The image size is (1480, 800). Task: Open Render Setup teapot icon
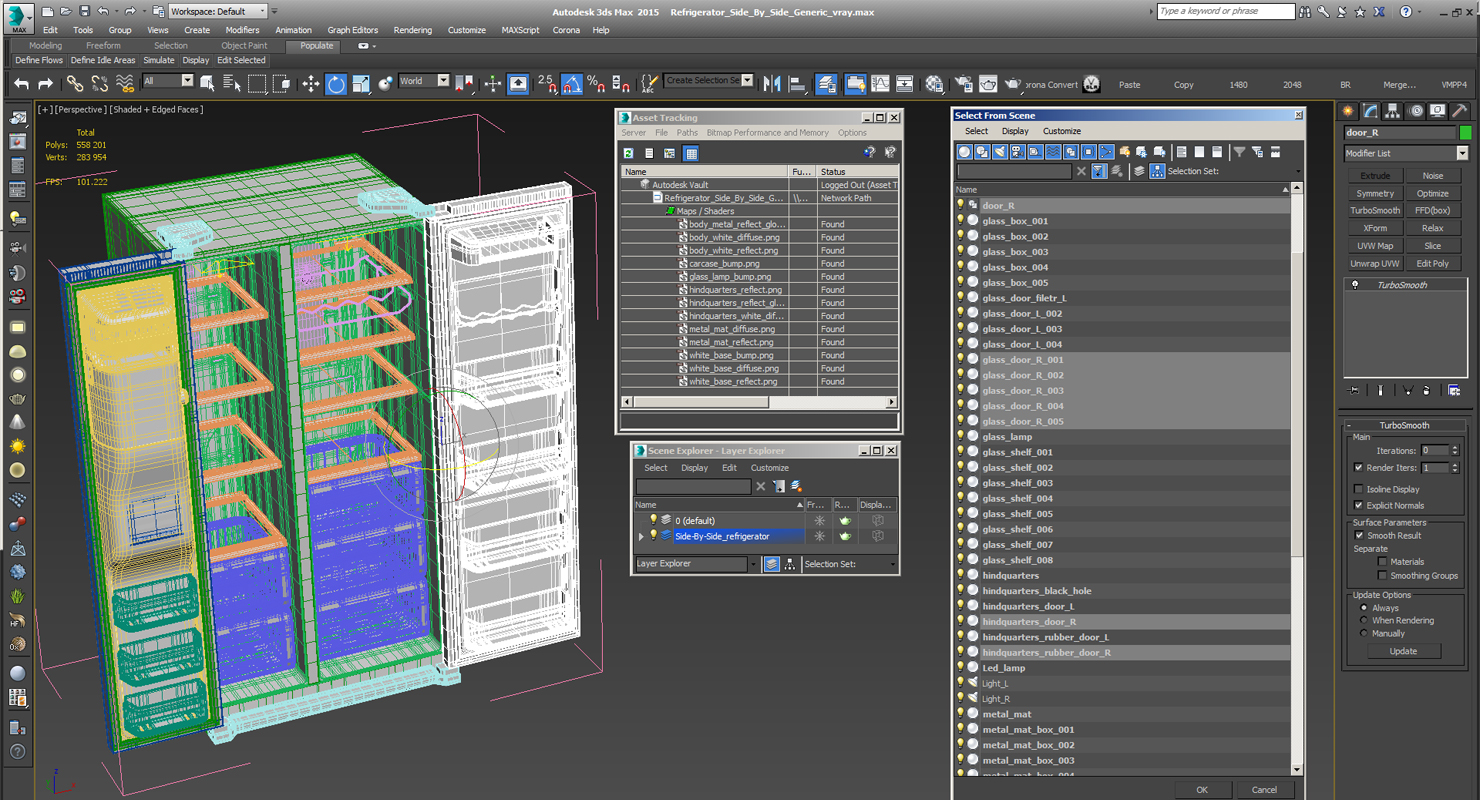click(963, 84)
